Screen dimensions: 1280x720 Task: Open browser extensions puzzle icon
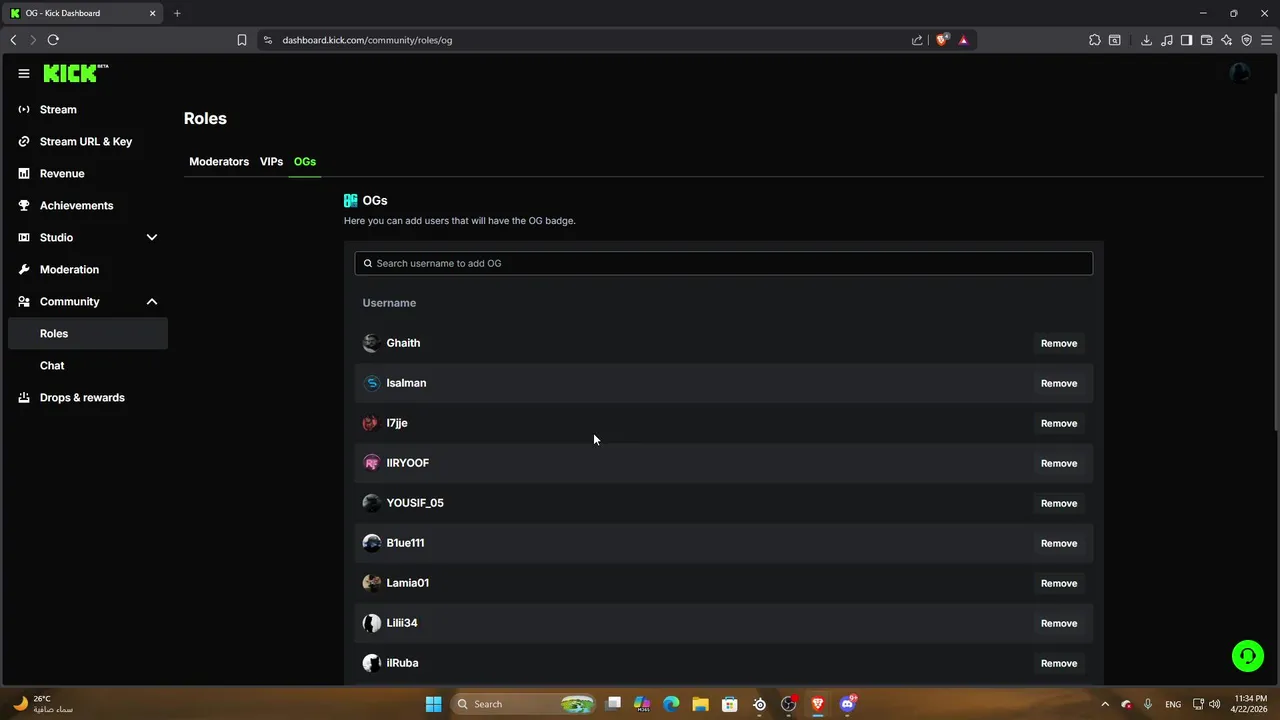tap(1094, 40)
